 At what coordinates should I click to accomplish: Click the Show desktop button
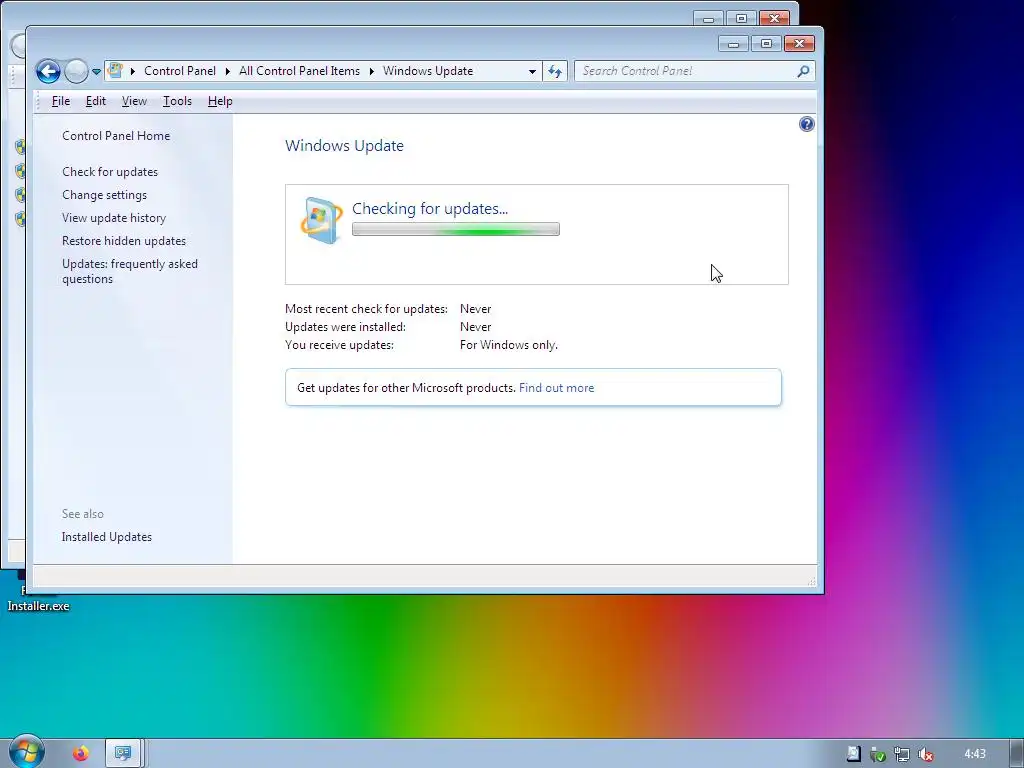[x=1017, y=754]
